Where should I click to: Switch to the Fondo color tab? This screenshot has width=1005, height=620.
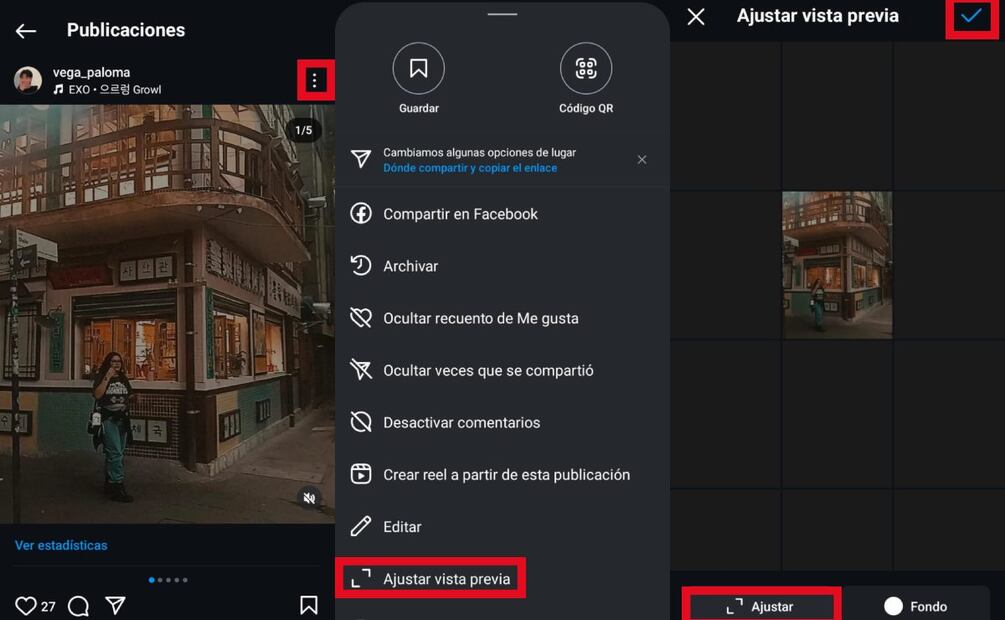(x=915, y=606)
